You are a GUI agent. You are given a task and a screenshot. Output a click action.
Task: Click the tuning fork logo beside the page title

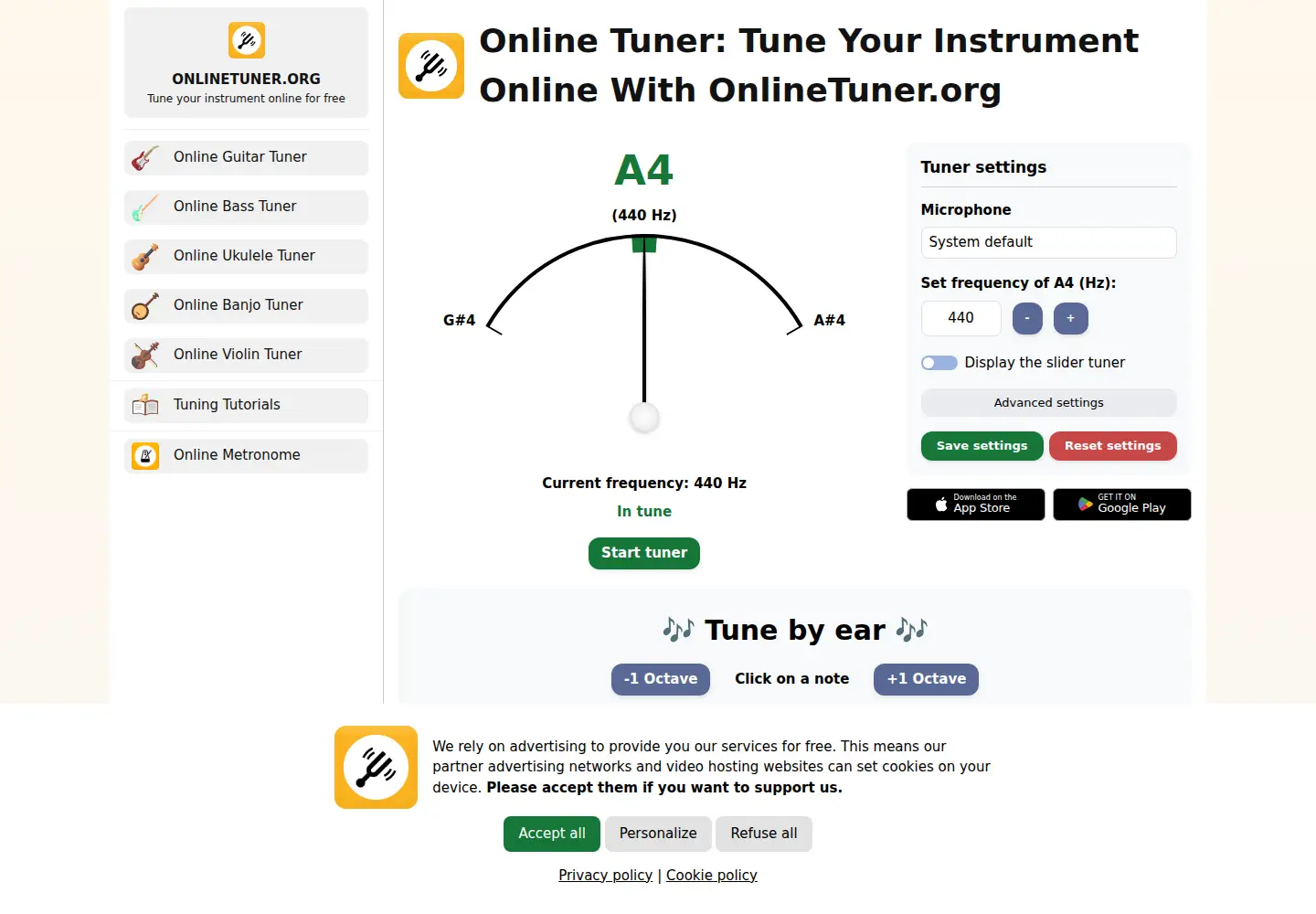431,66
